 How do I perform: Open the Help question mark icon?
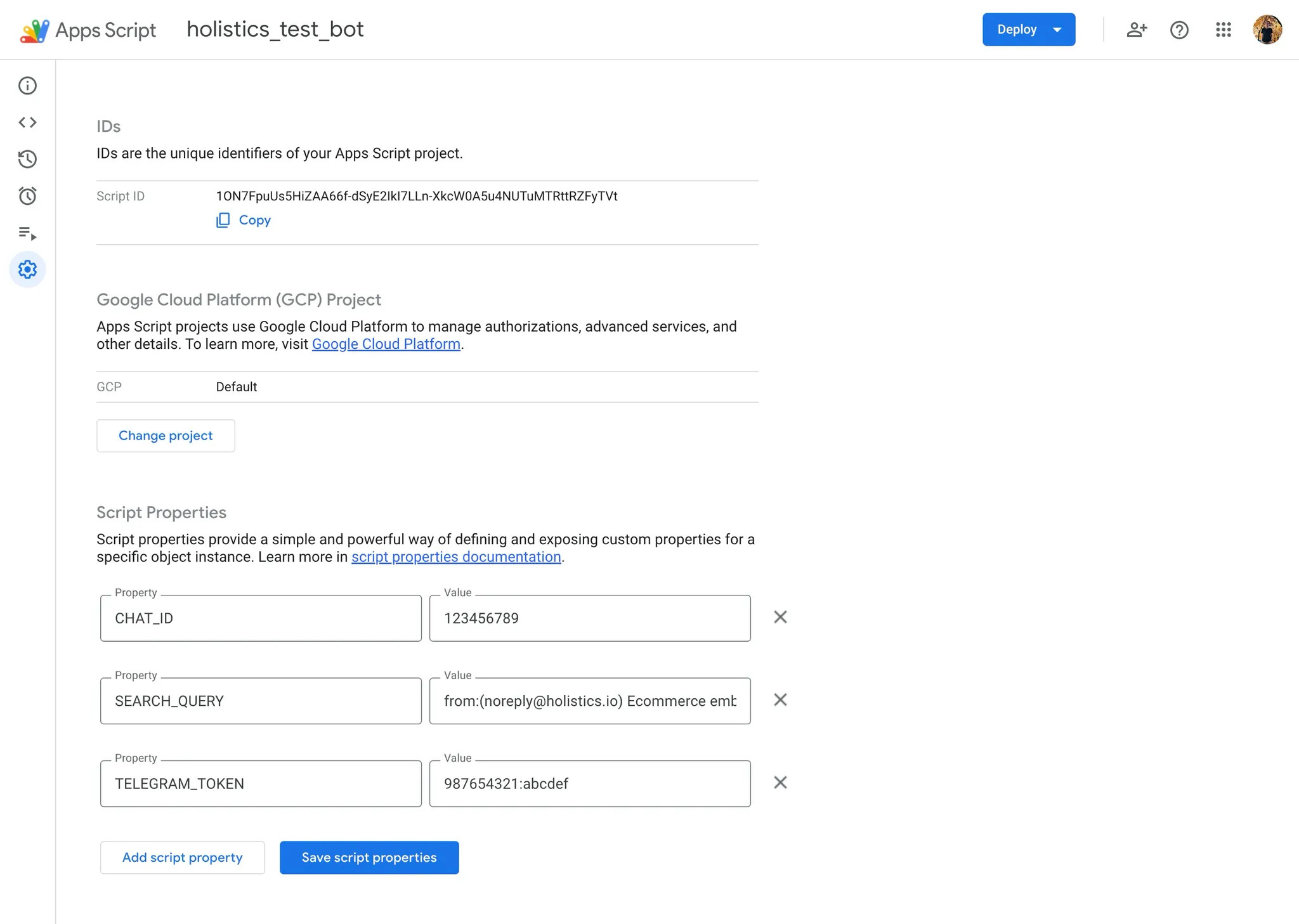[1179, 30]
